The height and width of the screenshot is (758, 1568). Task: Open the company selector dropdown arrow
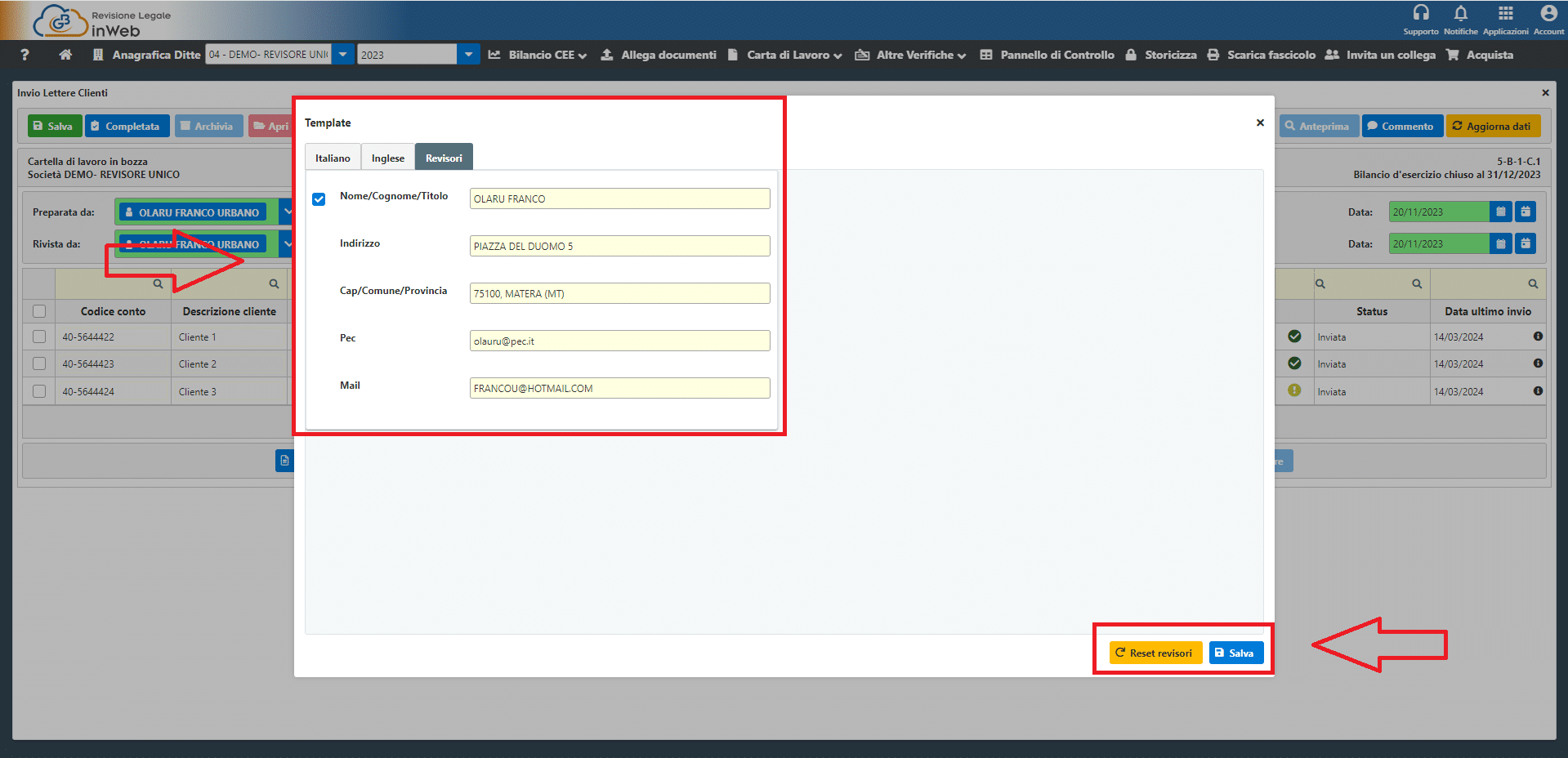(x=343, y=55)
